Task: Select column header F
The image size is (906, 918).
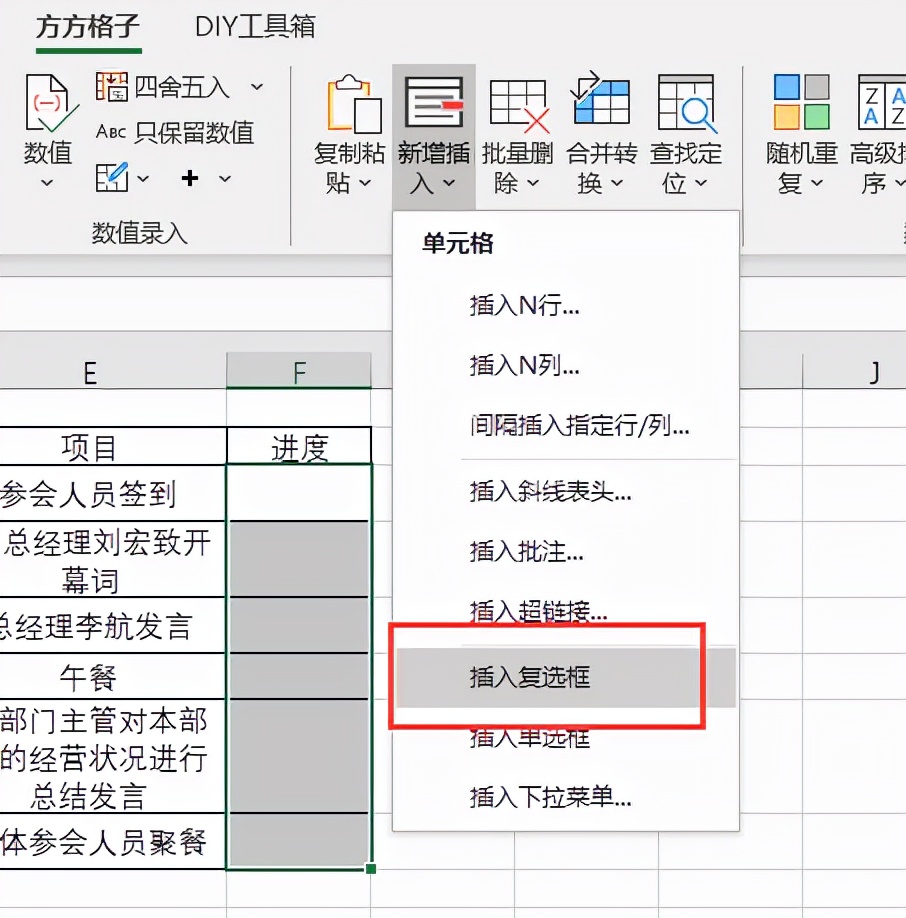Action: coord(299,371)
